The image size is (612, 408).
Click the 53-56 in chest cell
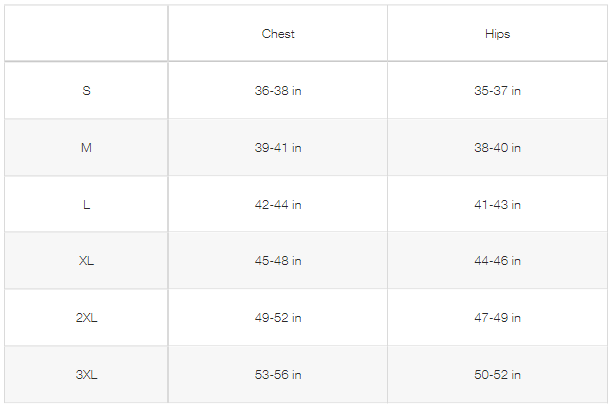click(278, 375)
